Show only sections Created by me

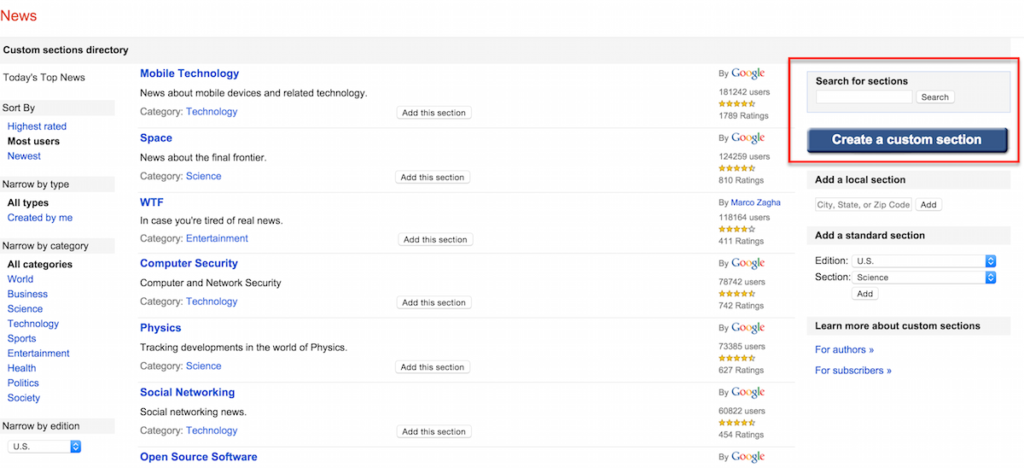coord(40,218)
